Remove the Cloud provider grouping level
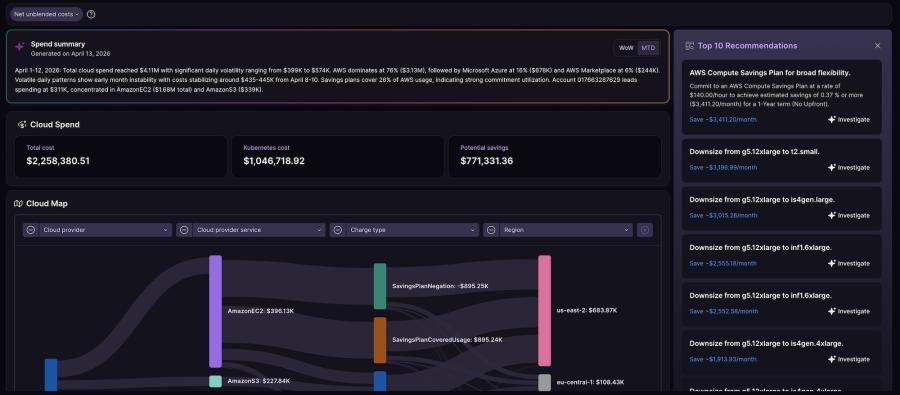900x395 pixels. (30, 230)
